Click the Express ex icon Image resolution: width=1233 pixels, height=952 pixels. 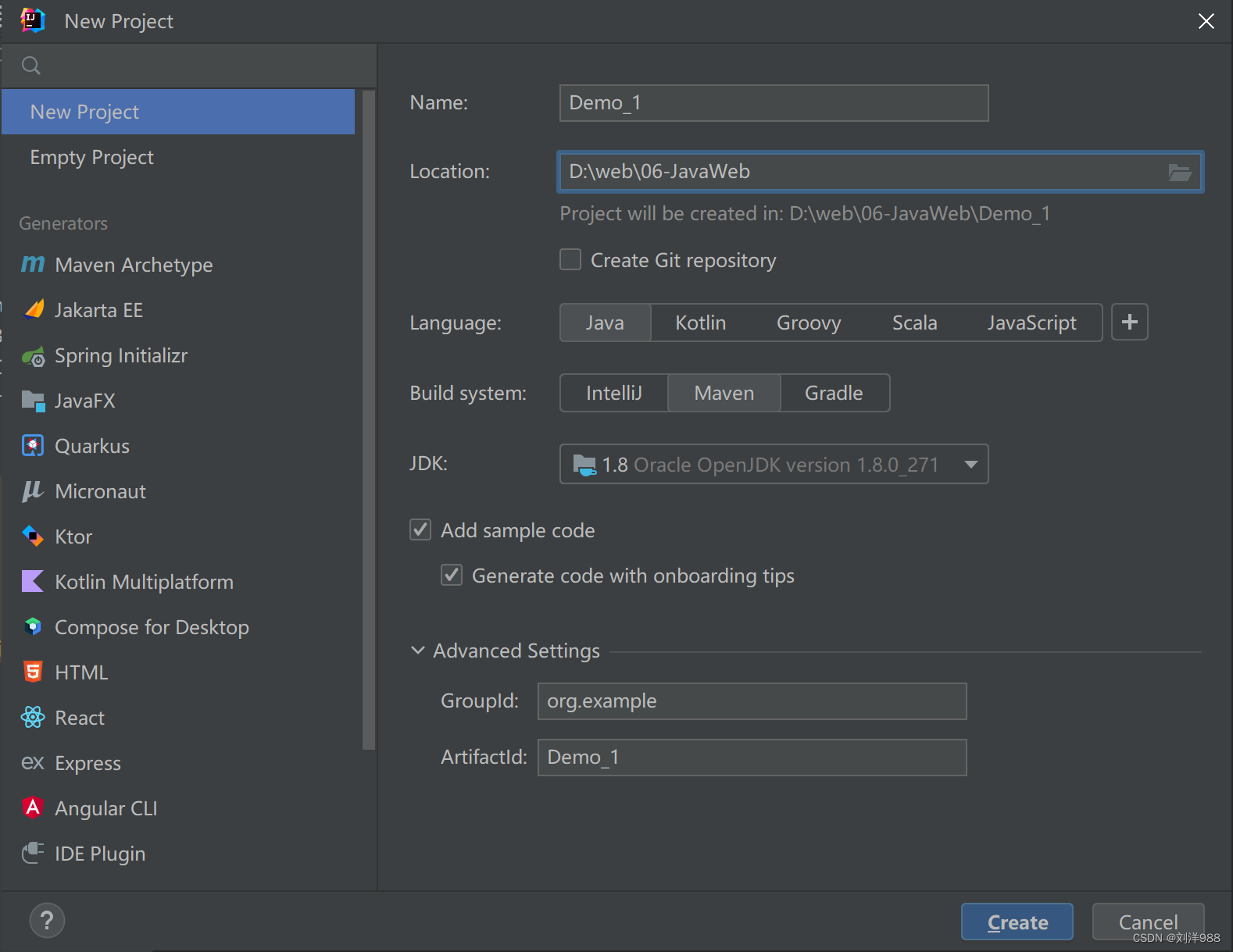point(33,763)
